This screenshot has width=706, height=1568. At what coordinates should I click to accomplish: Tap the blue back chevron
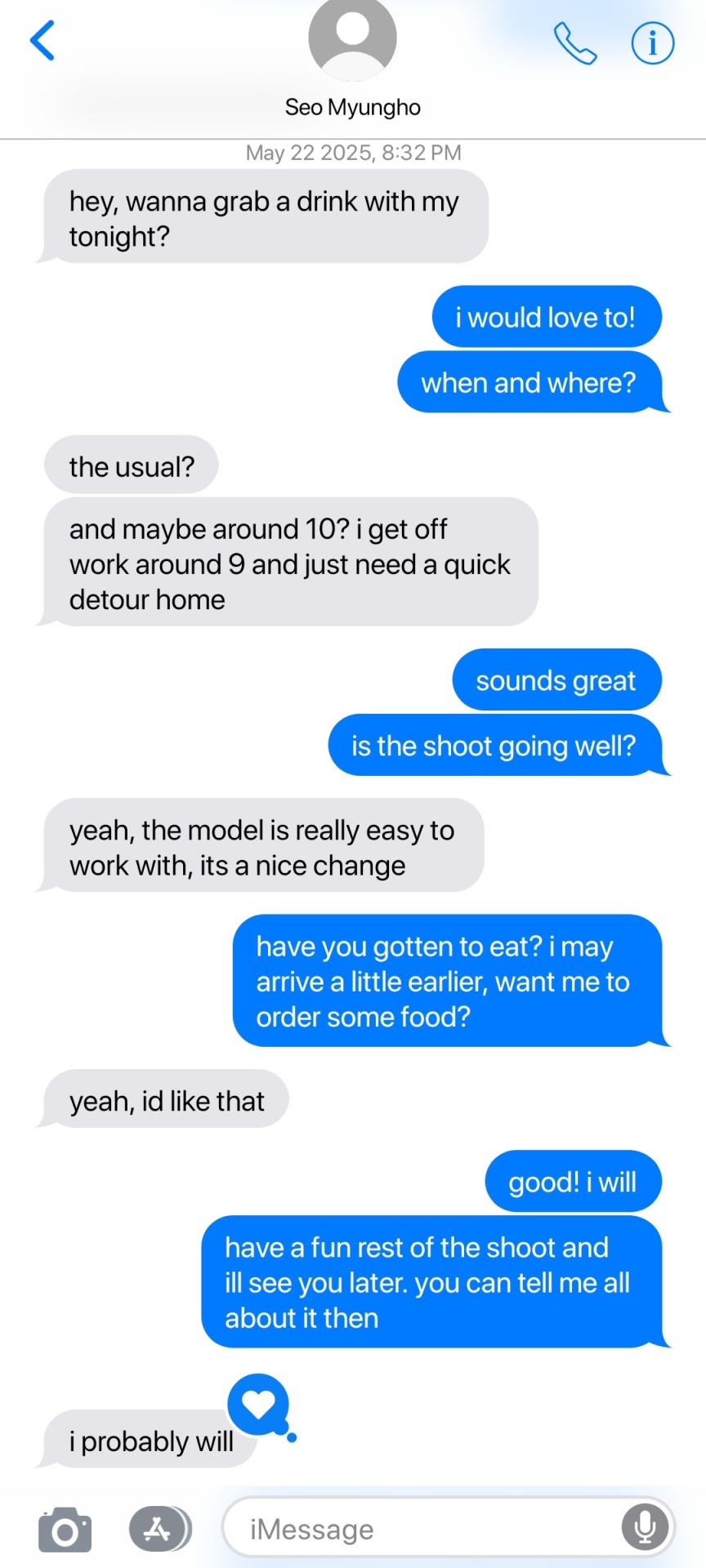coord(42,41)
